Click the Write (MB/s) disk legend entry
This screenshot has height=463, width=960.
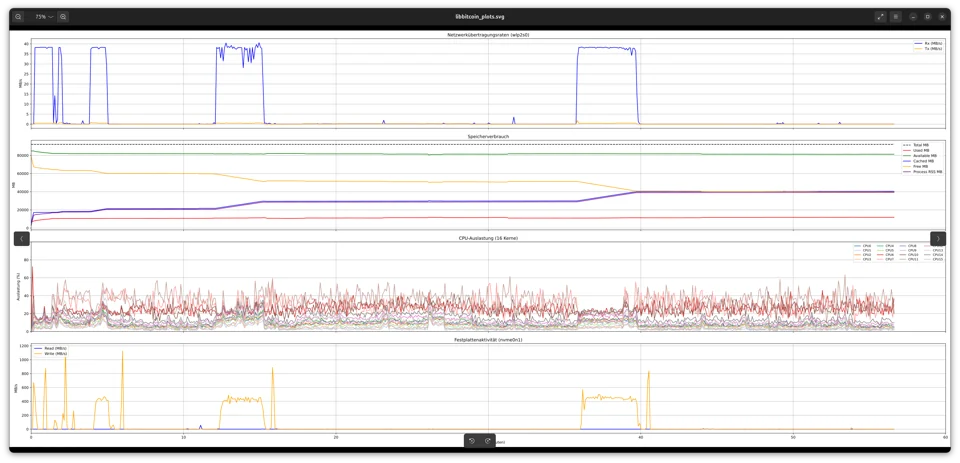coord(52,353)
